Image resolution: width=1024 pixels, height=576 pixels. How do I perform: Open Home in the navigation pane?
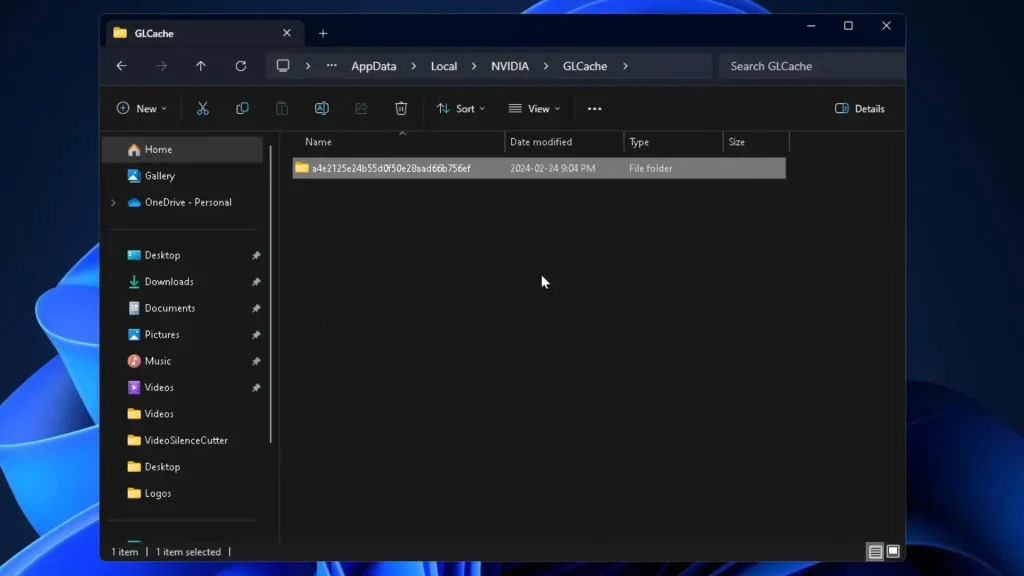pos(183,150)
